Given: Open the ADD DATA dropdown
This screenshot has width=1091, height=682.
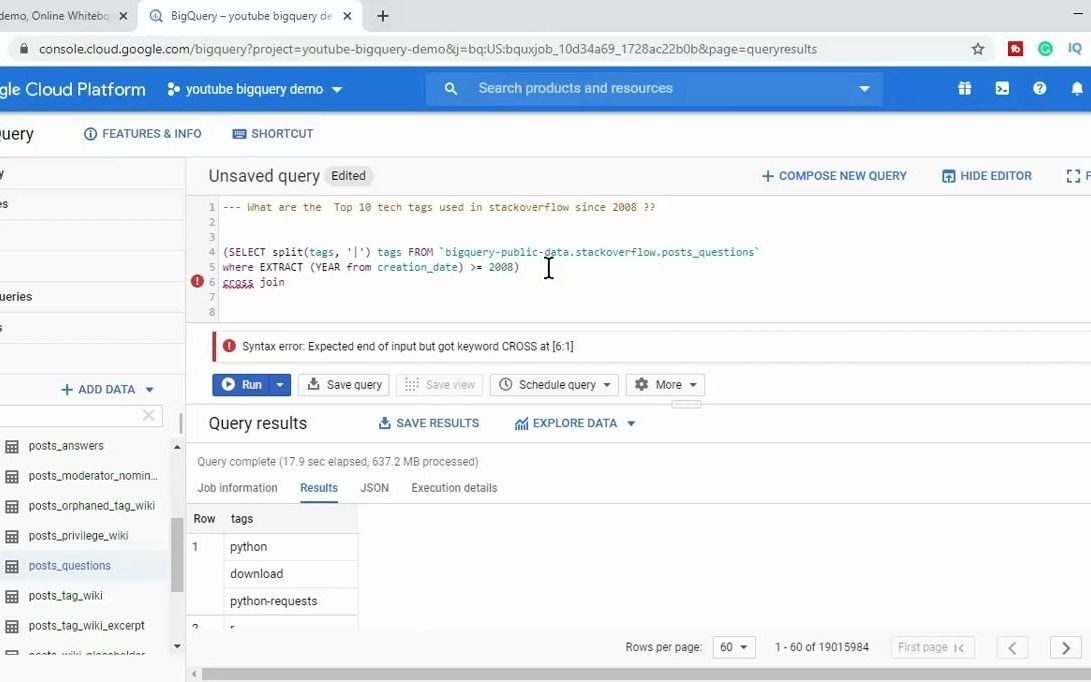Looking at the screenshot, I should pos(107,390).
